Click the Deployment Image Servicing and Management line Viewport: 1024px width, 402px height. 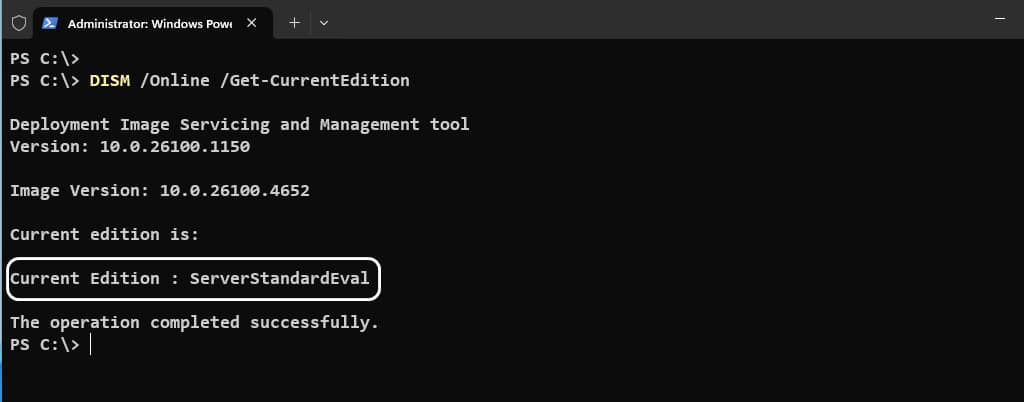(x=240, y=125)
